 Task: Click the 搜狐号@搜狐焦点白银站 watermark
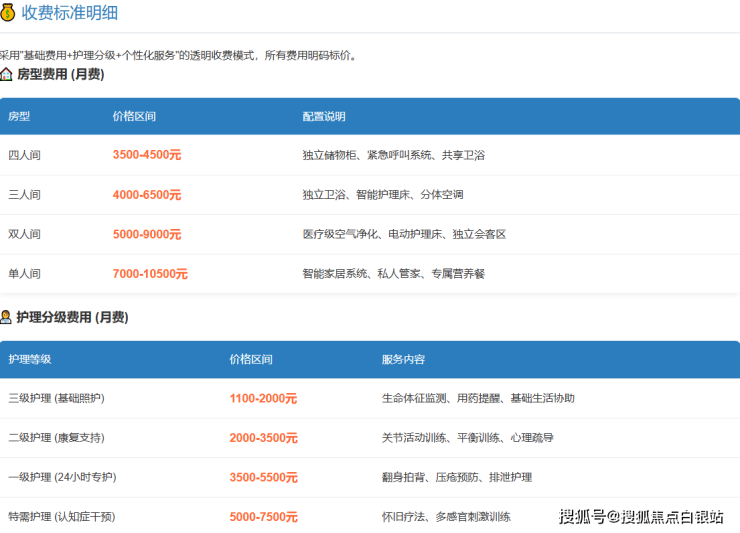640,516
